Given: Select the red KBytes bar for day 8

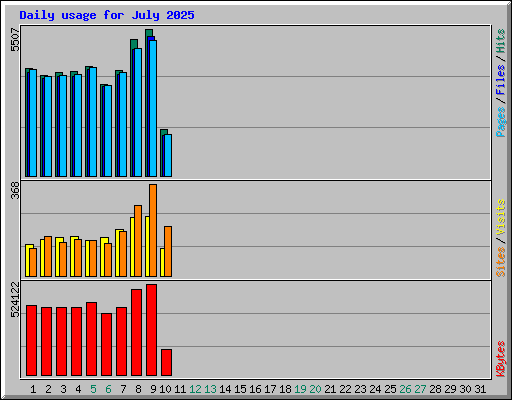Looking at the screenshot, I should click(x=136, y=333).
